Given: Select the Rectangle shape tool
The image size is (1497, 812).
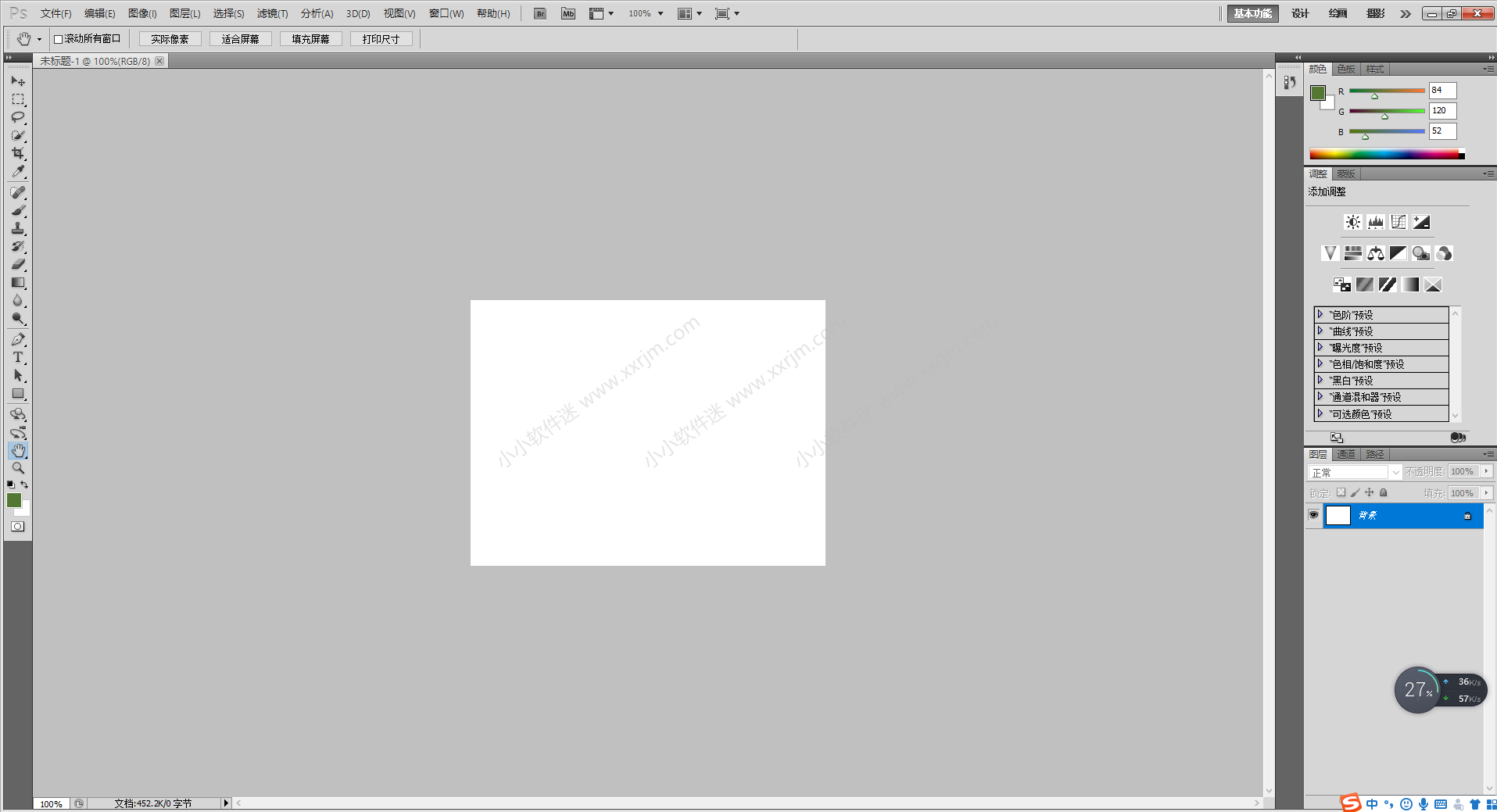Looking at the screenshot, I should coord(18,393).
